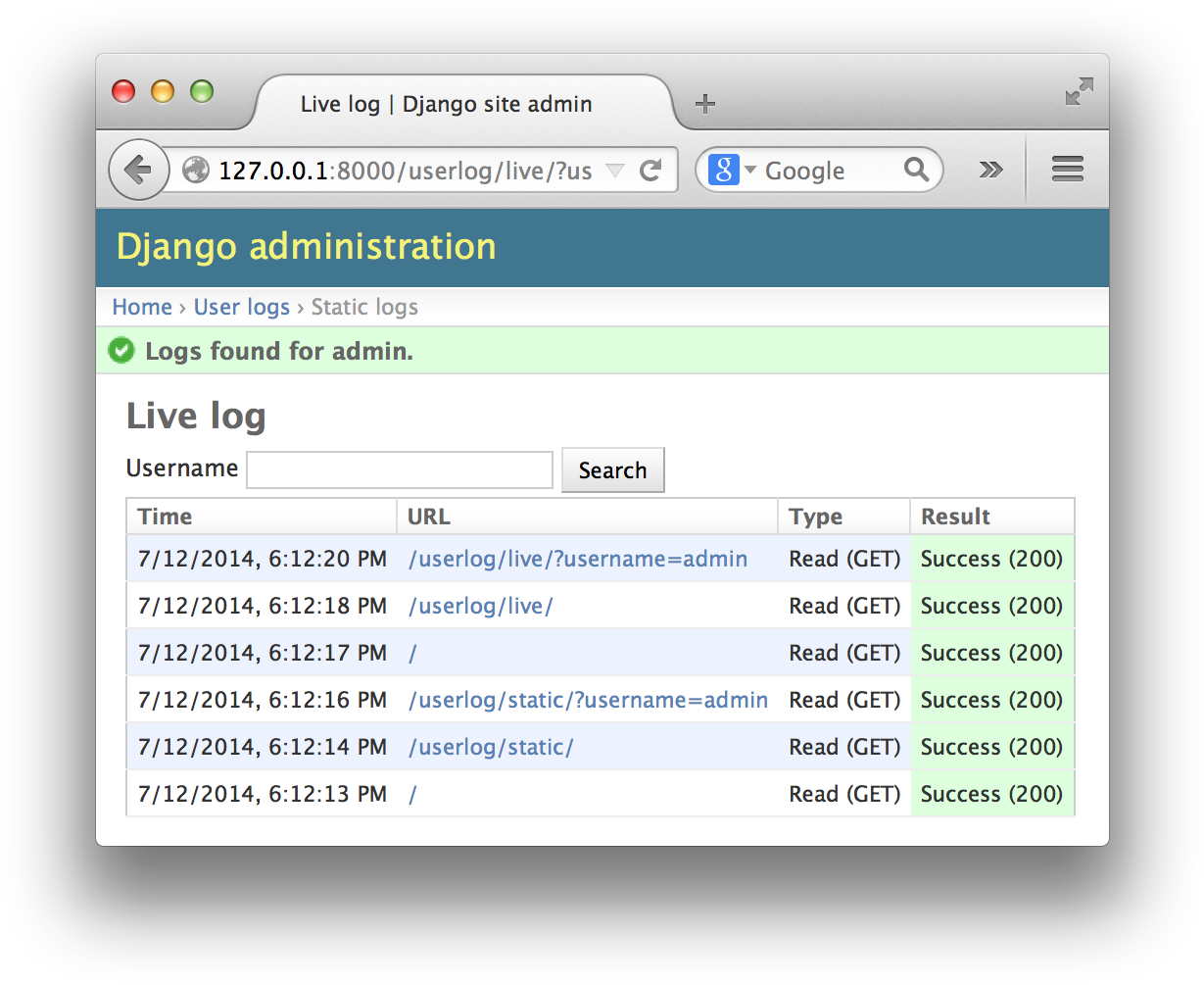Click the Username label

coord(182,468)
